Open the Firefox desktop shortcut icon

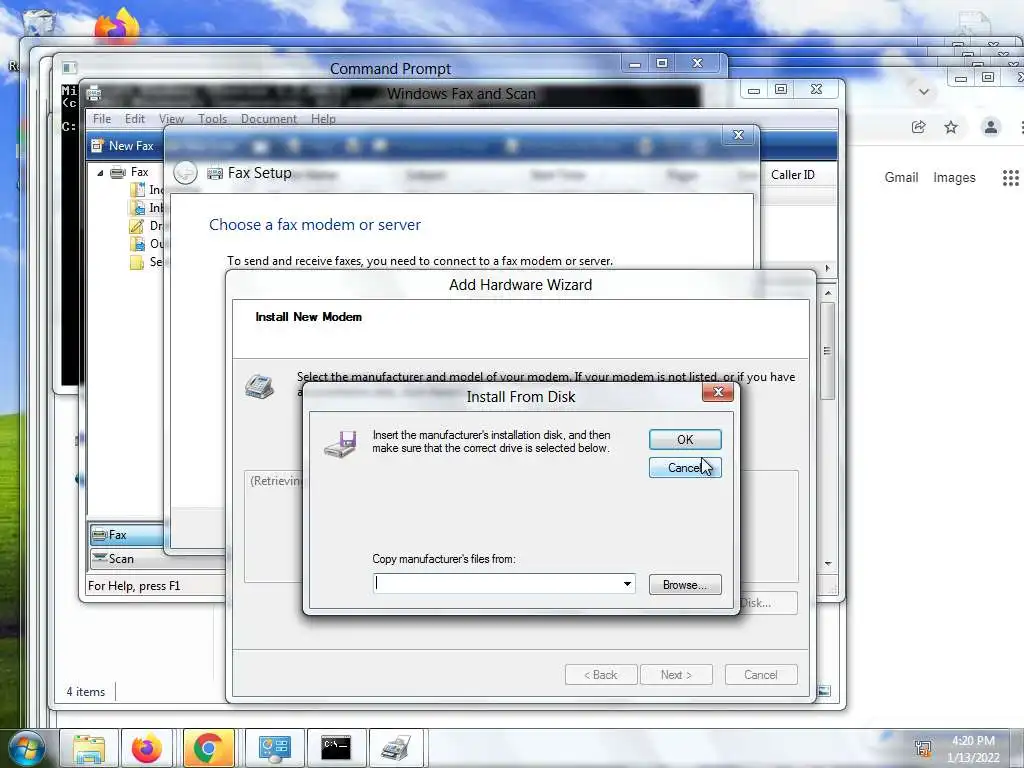pyautogui.click(x=117, y=26)
